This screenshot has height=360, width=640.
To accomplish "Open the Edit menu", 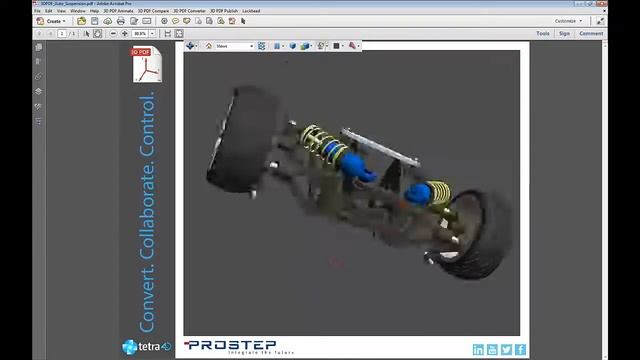I will coord(49,11).
